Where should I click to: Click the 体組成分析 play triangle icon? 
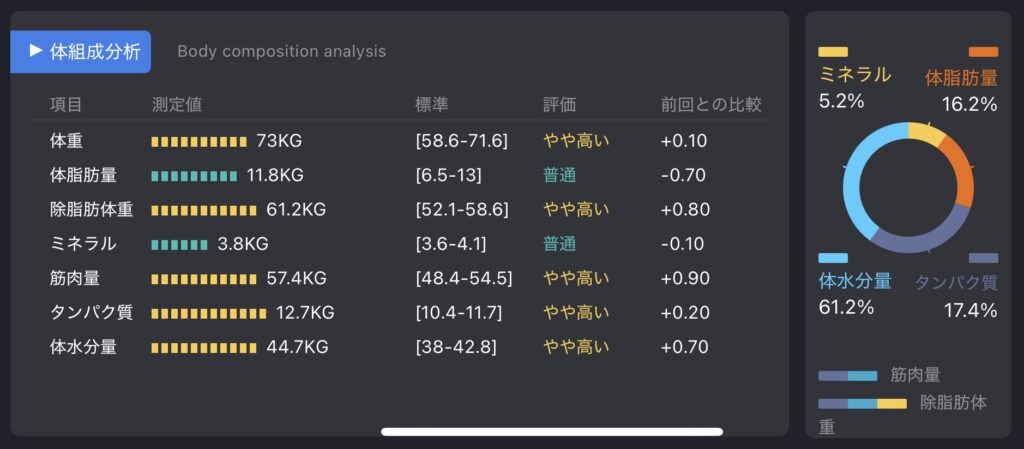(36, 51)
